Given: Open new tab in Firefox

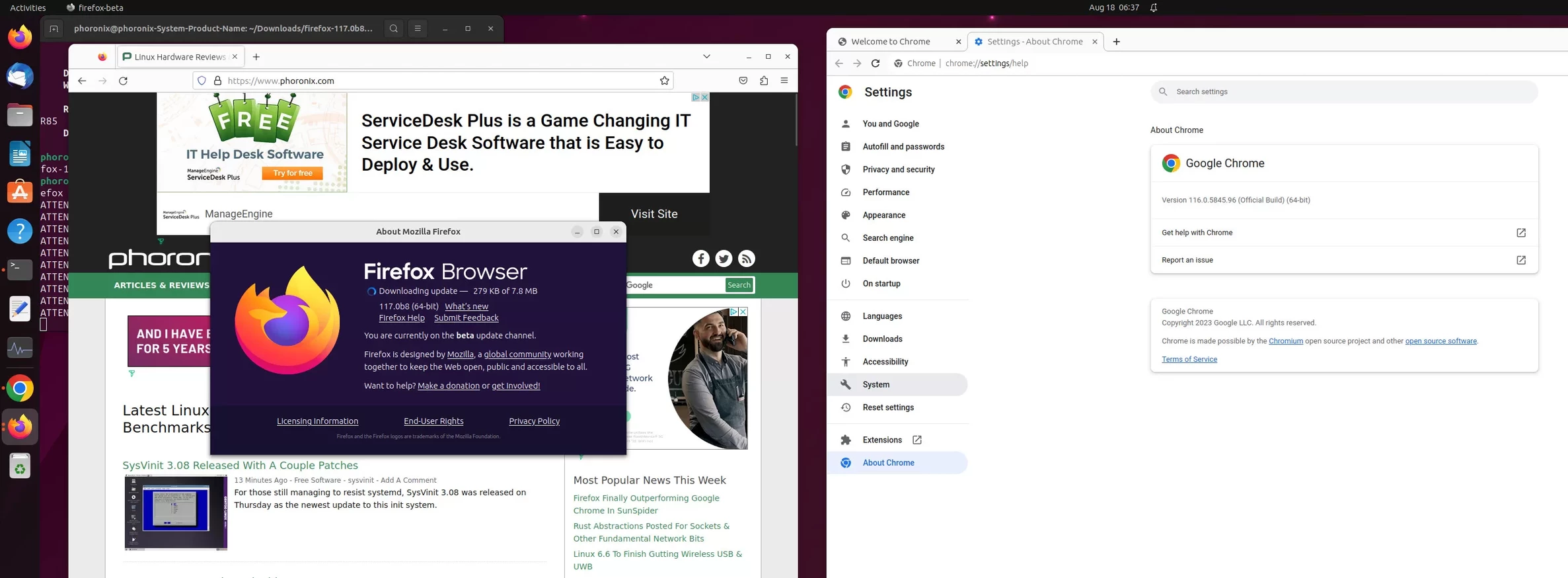Looking at the screenshot, I should 256,57.
